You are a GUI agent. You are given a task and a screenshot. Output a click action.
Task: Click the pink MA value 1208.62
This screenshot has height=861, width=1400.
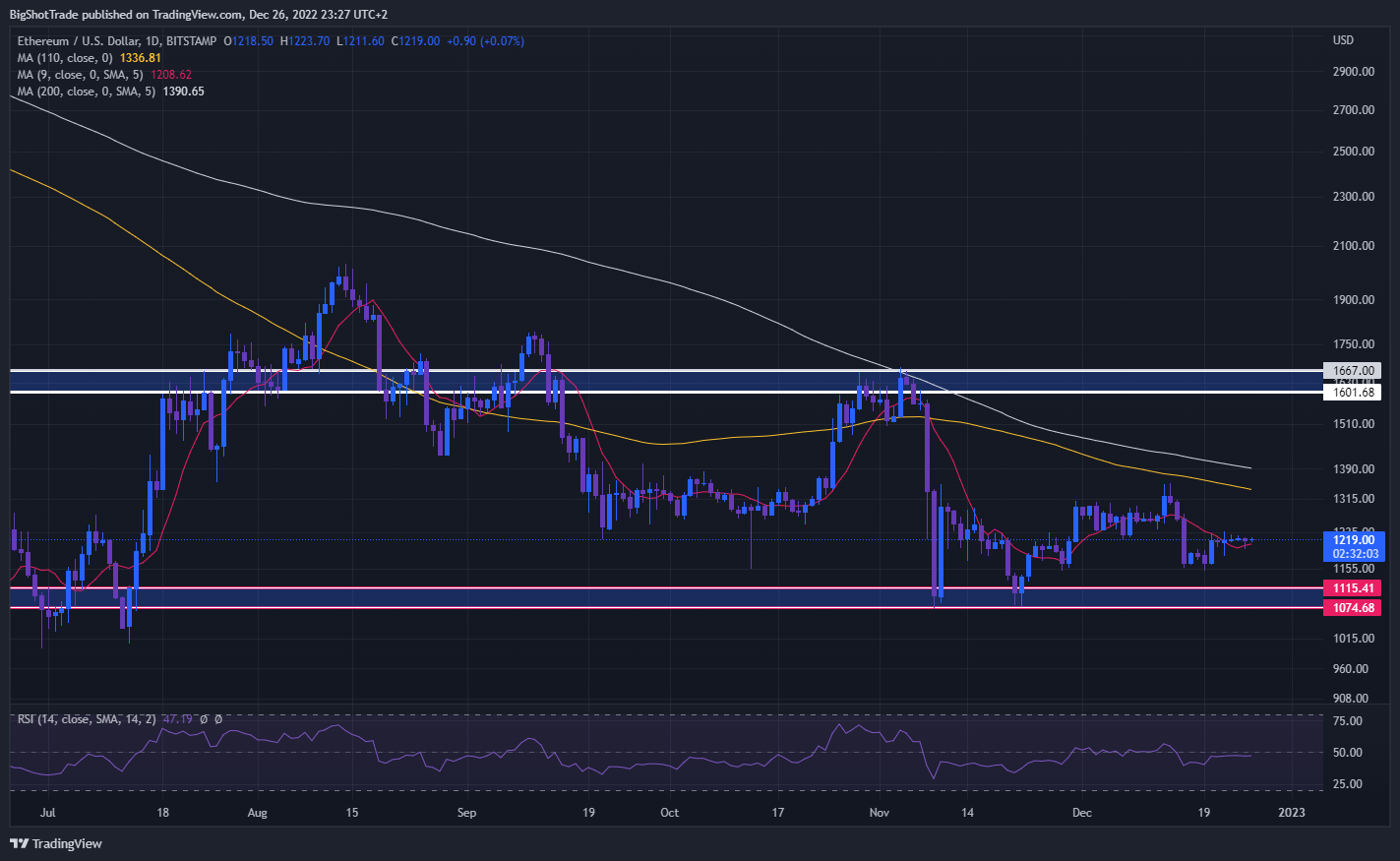[x=171, y=75]
